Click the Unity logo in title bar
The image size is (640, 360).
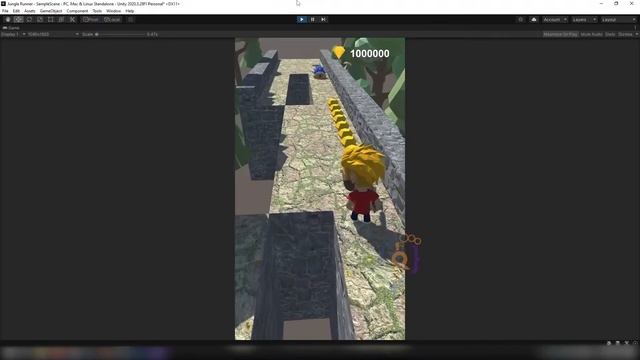(3, 3)
